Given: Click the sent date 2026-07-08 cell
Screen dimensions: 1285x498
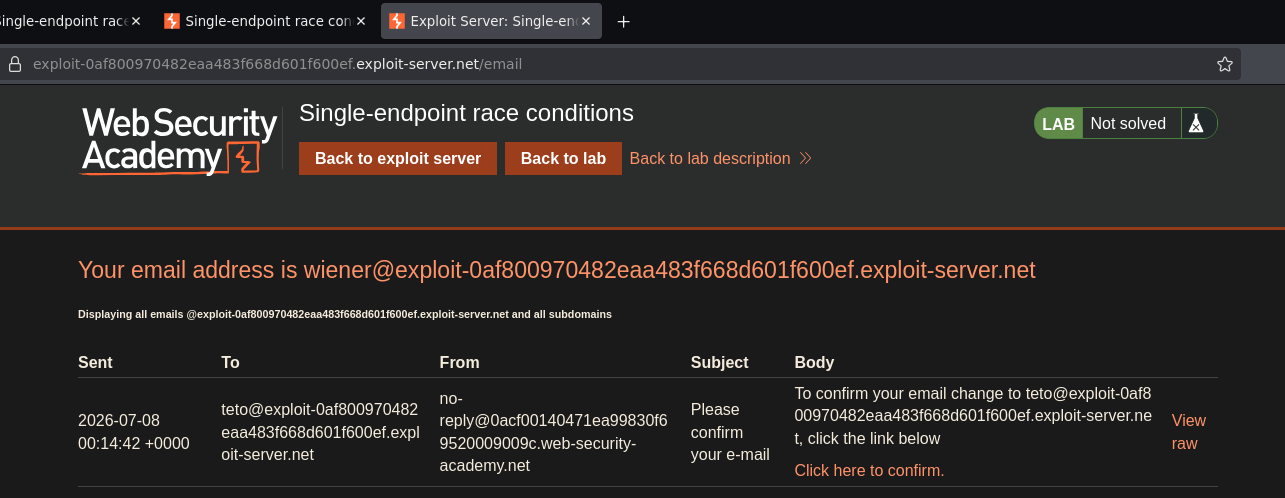Looking at the screenshot, I should click(134, 432).
